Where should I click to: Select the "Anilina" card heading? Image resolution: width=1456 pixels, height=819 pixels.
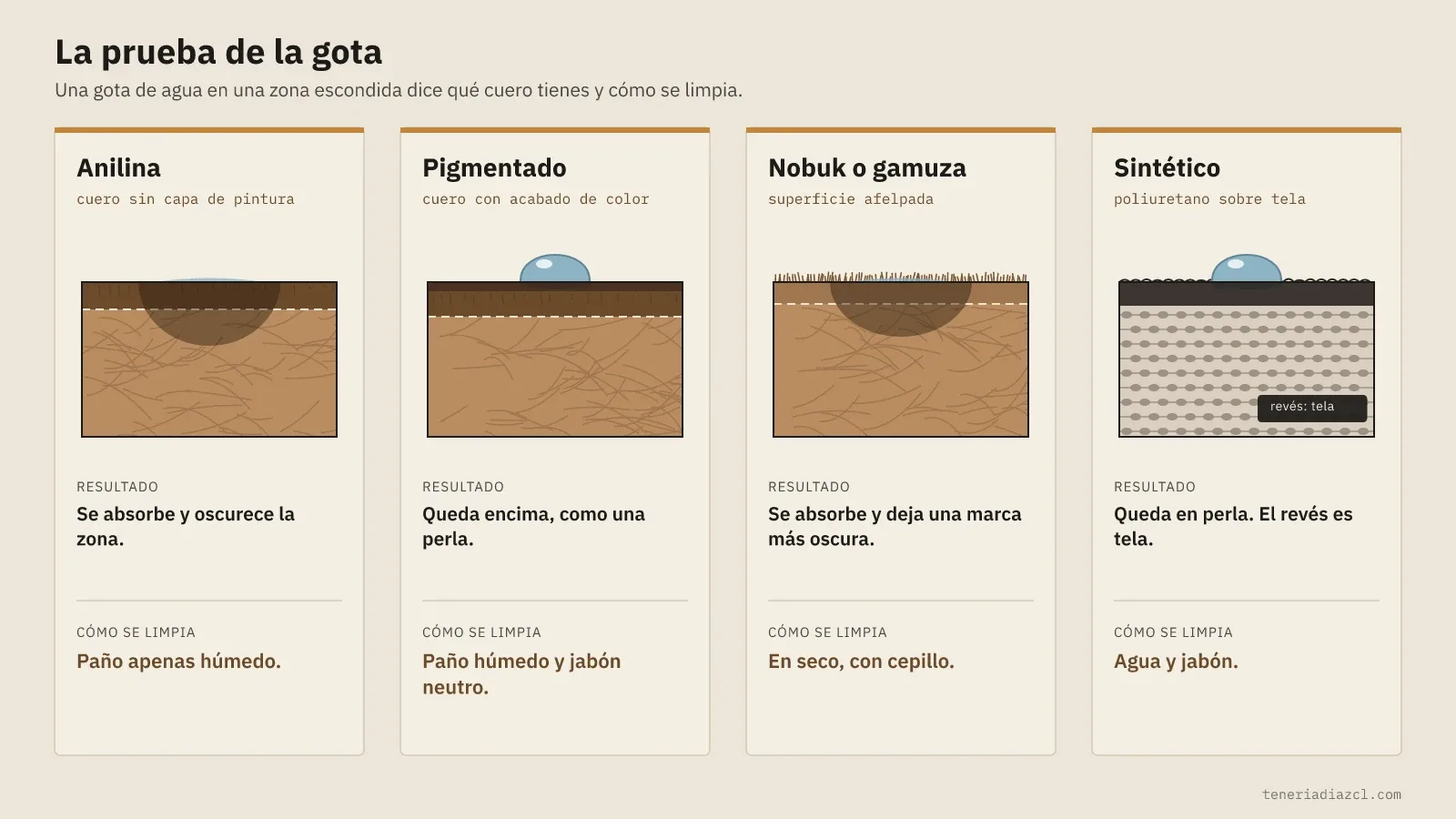tap(118, 167)
